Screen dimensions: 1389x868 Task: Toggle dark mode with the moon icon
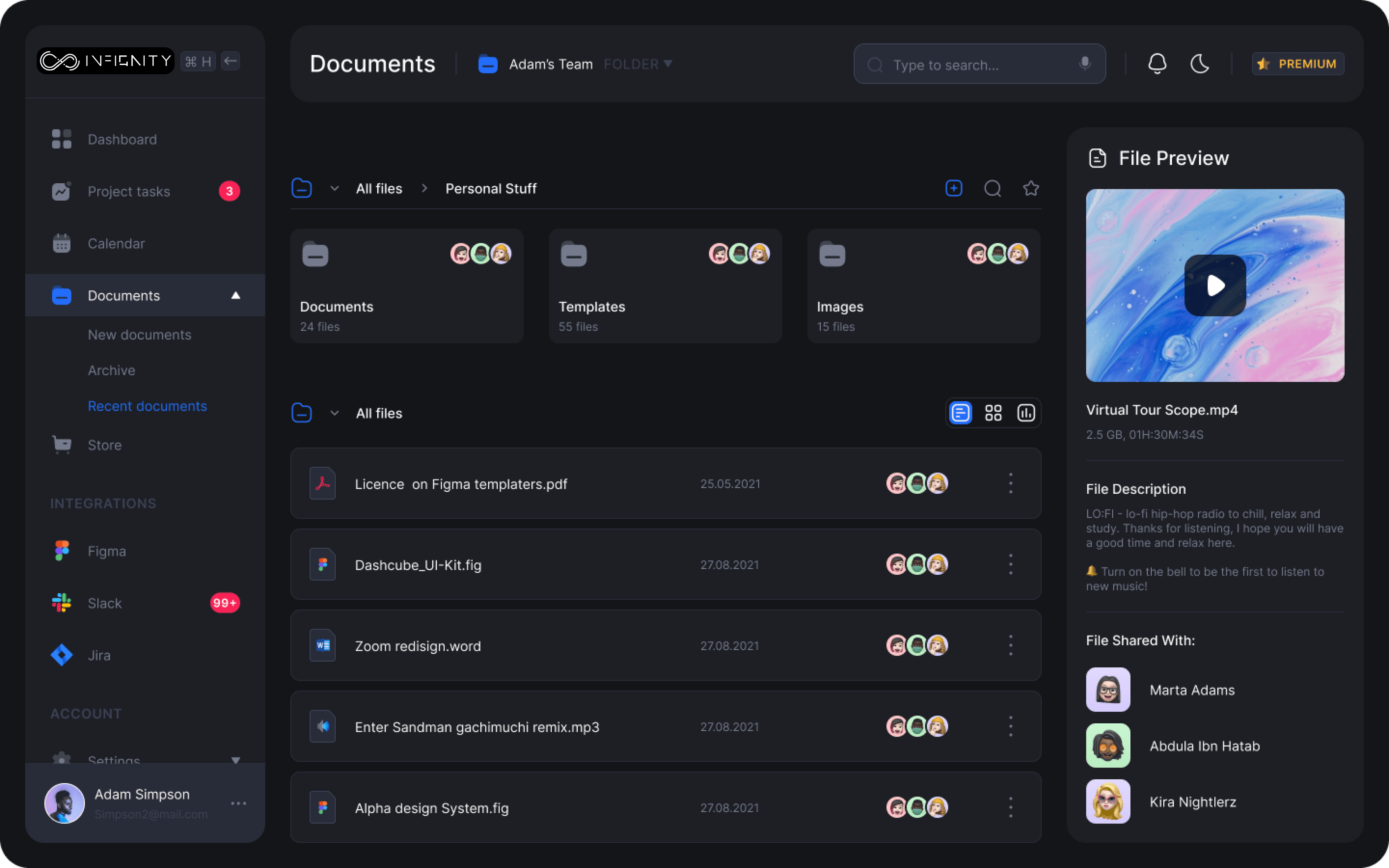coord(1199,64)
